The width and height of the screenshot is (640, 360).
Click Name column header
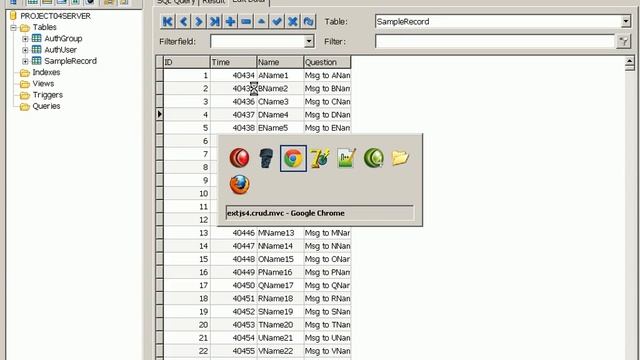(280, 62)
